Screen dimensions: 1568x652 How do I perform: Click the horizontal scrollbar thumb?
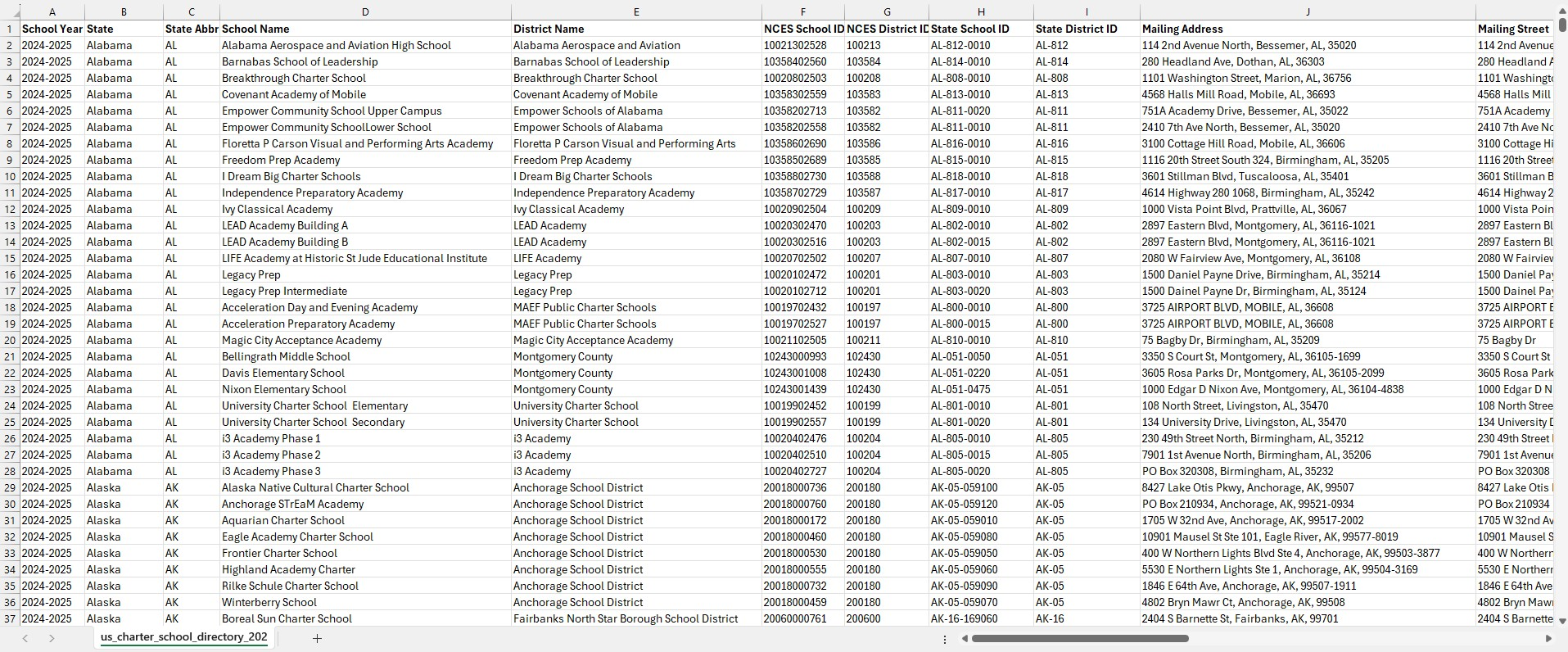[1079, 638]
